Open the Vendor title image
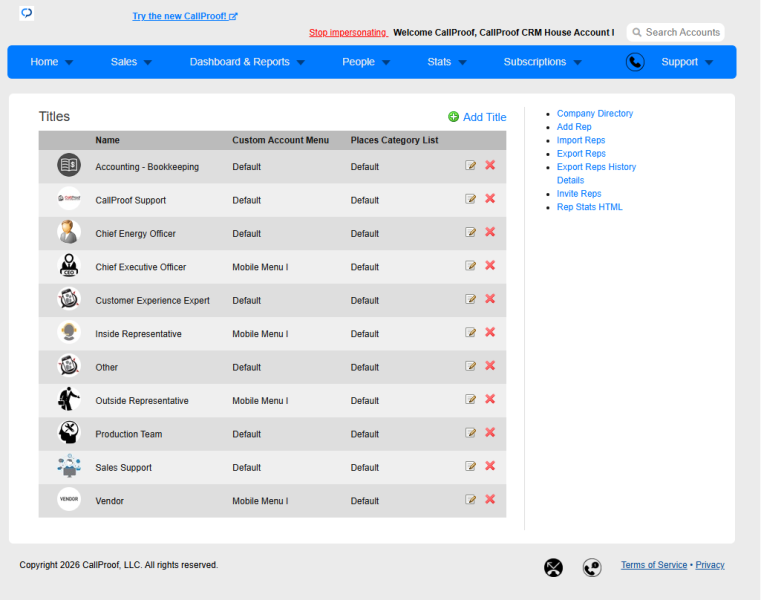Image resolution: width=761 pixels, height=600 pixels. point(69,499)
